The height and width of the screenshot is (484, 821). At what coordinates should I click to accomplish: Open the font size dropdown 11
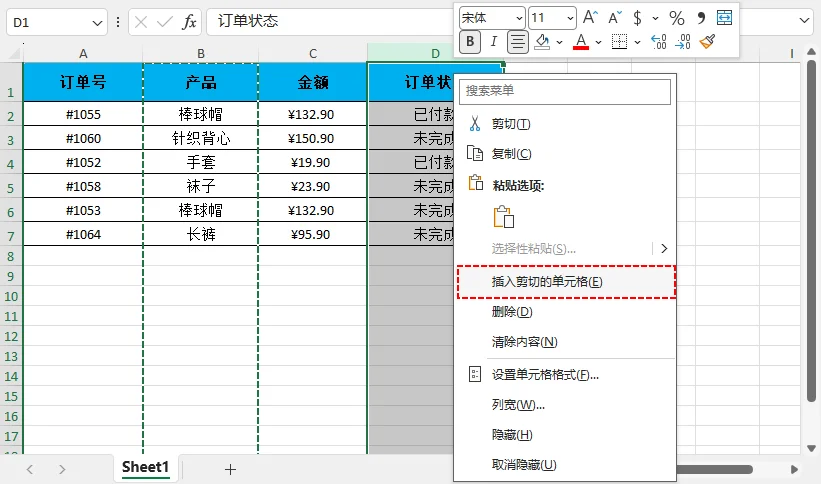click(x=570, y=18)
